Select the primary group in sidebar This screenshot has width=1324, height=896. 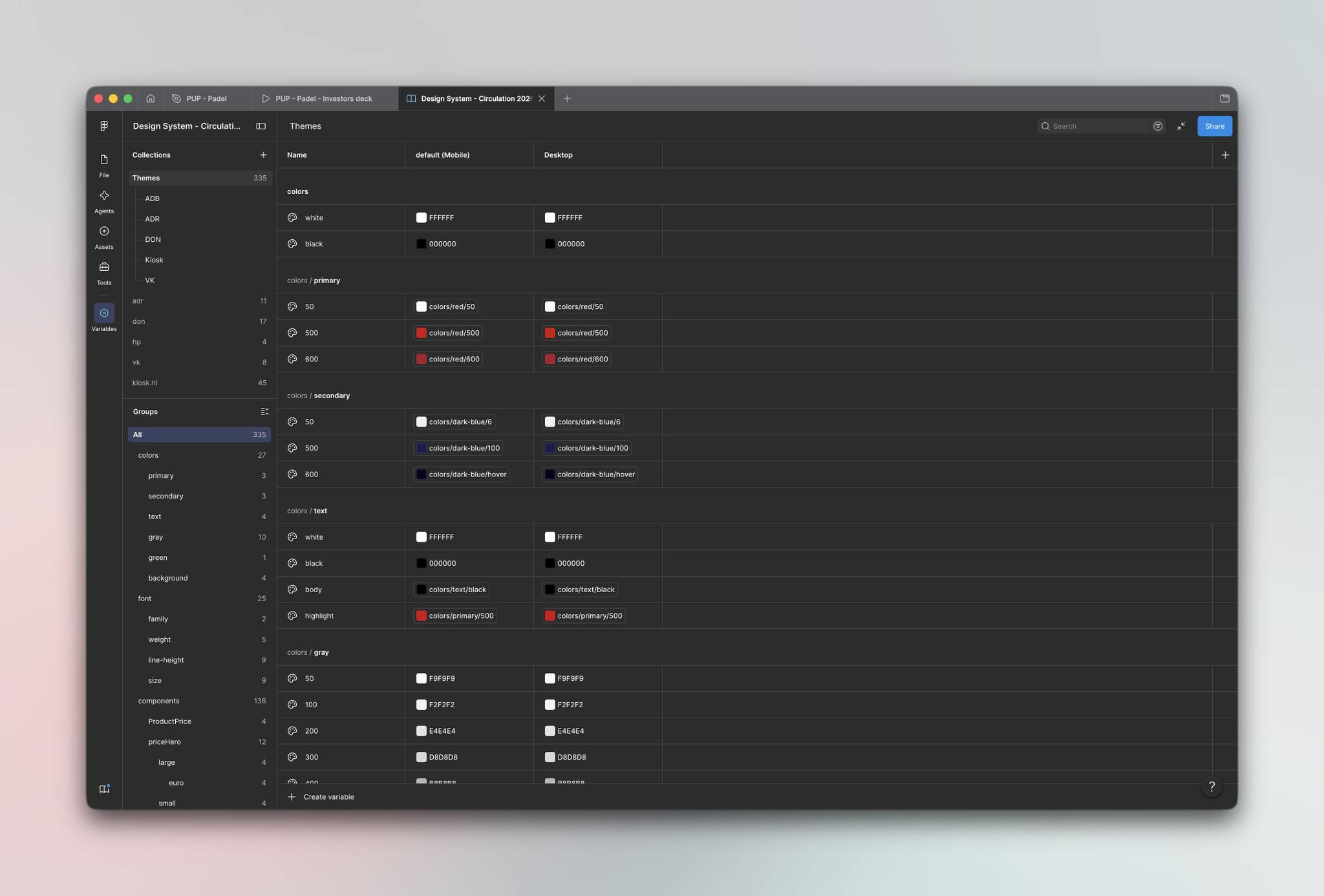click(200, 476)
